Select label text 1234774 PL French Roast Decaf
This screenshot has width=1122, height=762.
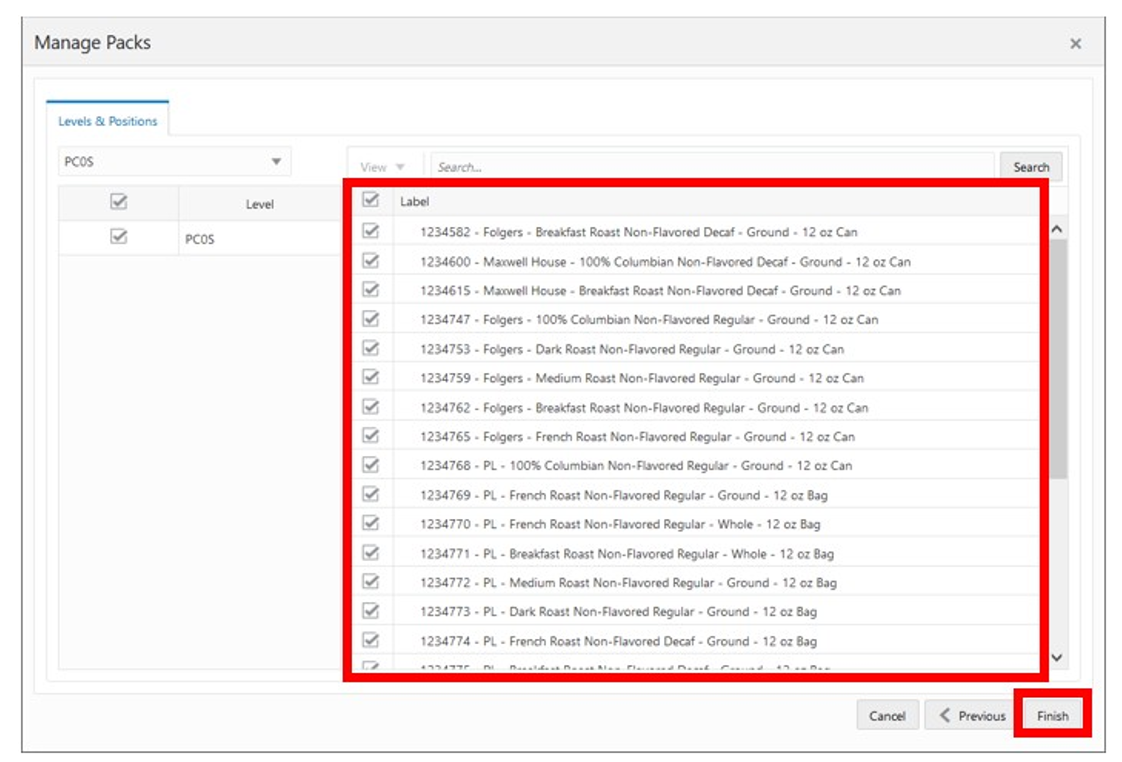[x=618, y=642]
